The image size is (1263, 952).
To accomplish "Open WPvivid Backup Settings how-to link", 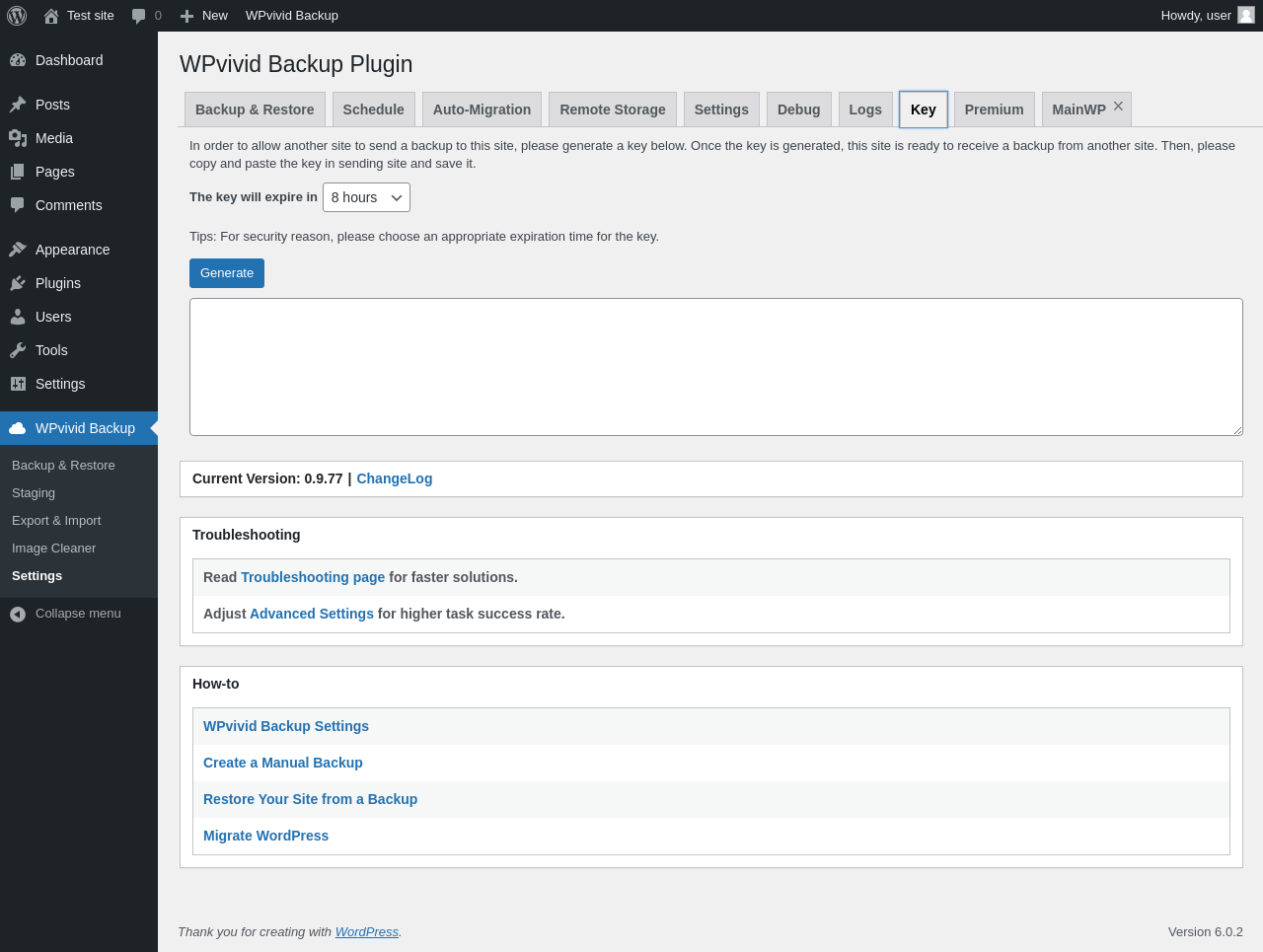I will coord(286,726).
